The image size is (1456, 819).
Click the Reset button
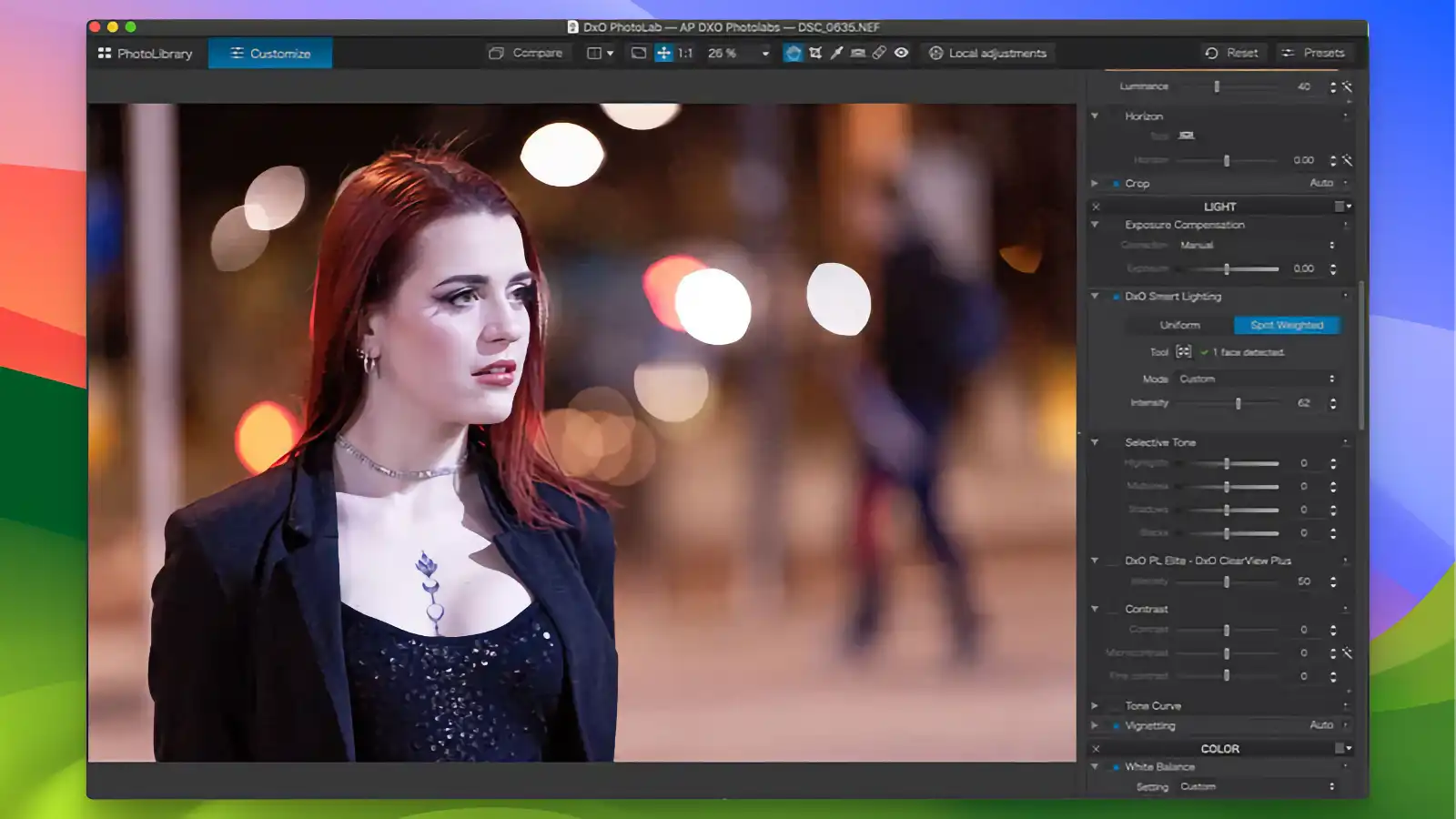[1232, 52]
